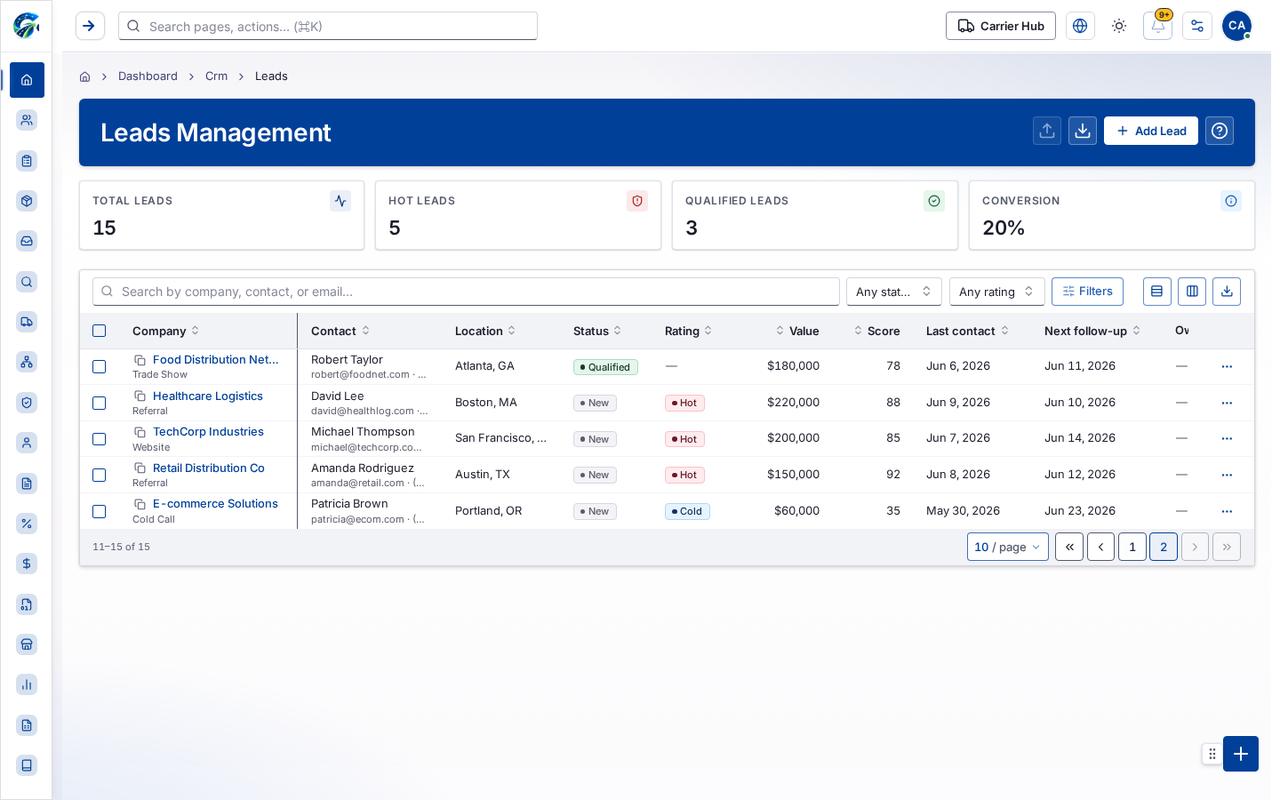Image resolution: width=1280 pixels, height=800 pixels.
Task: Click the export download icon above table
Action: click(x=1227, y=291)
